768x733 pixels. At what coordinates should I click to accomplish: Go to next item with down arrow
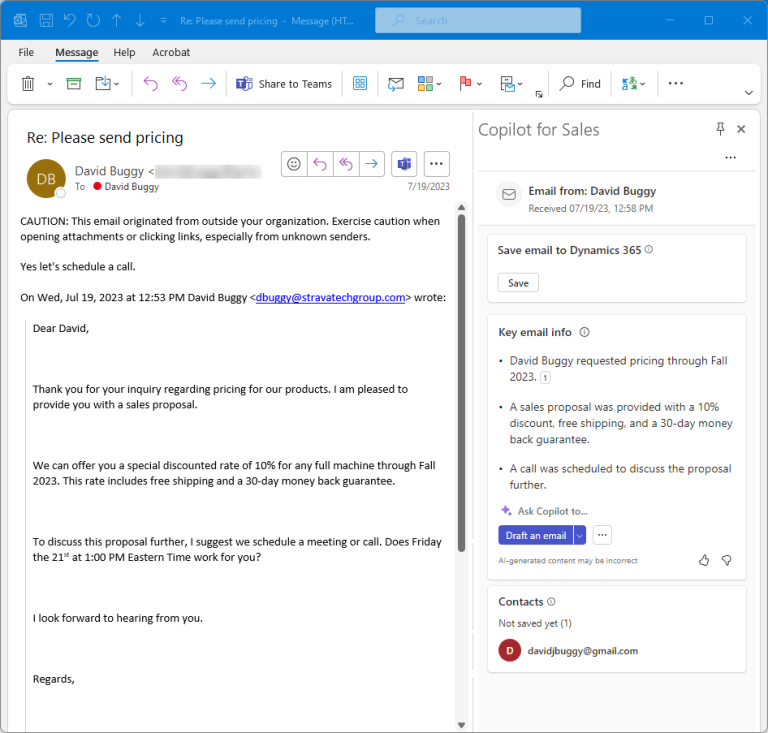click(x=140, y=21)
